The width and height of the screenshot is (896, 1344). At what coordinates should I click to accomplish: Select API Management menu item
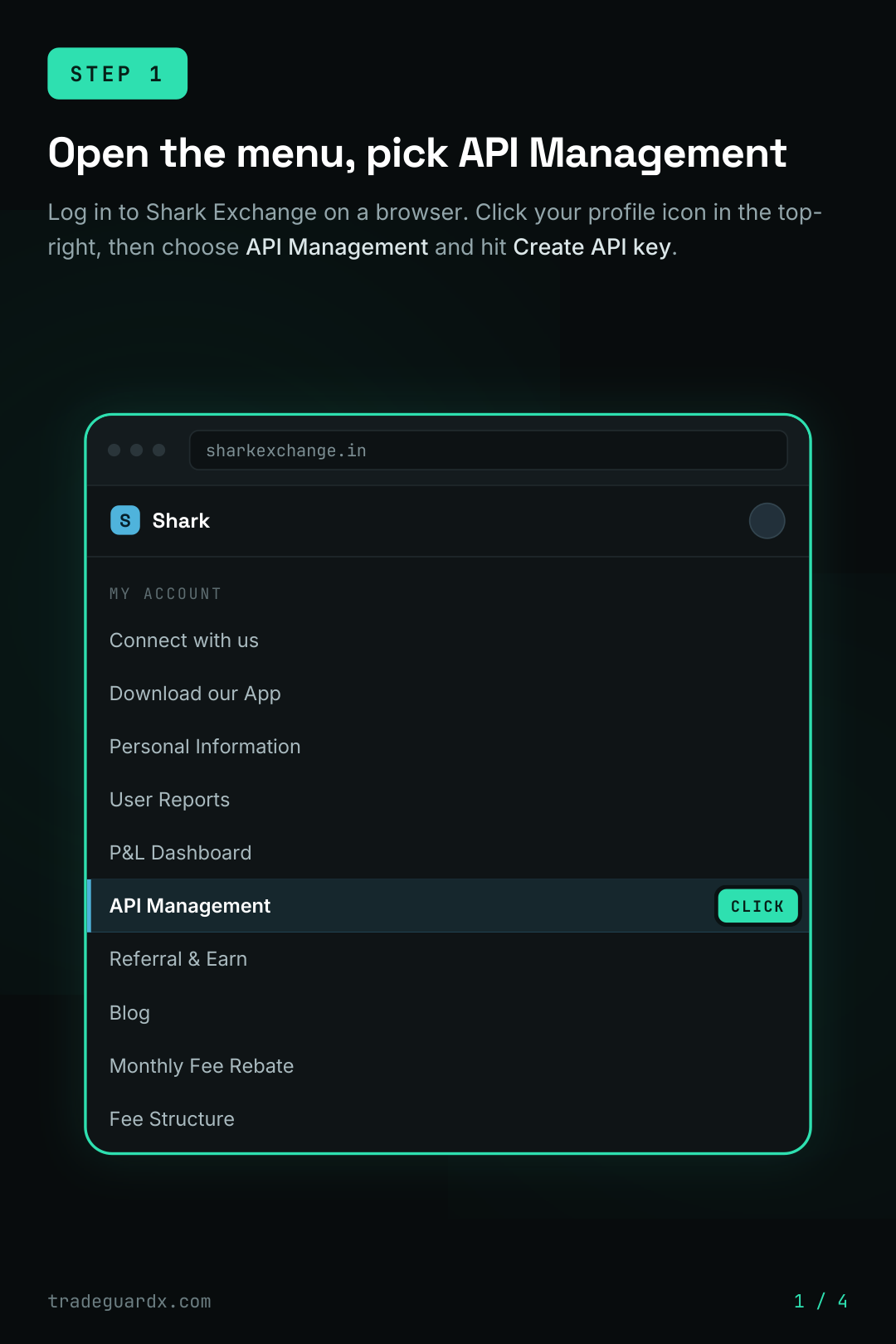448,906
